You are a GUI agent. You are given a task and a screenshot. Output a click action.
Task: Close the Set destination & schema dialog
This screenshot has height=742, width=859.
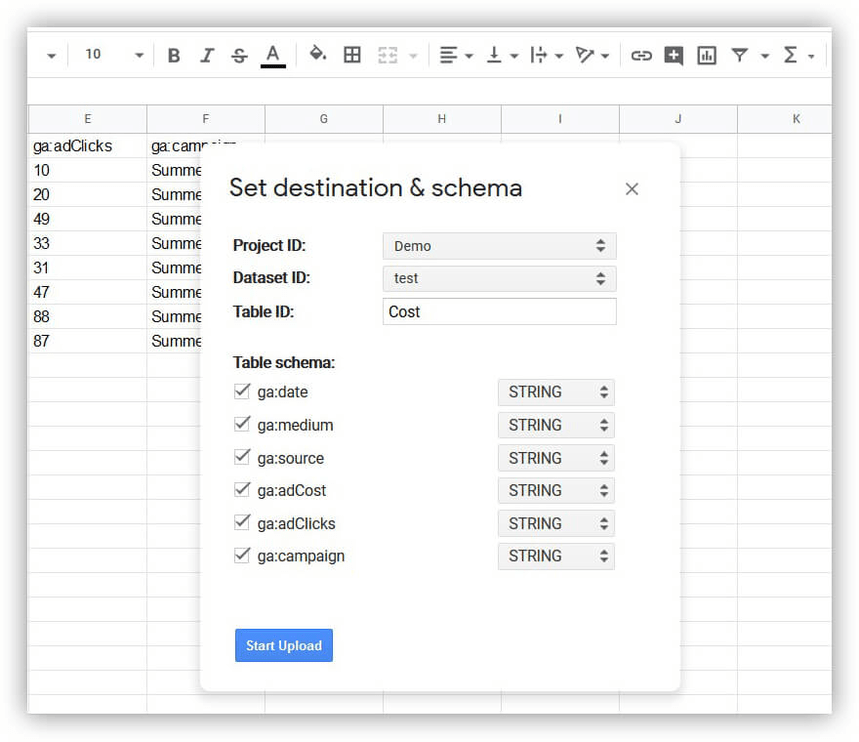pos(631,189)
